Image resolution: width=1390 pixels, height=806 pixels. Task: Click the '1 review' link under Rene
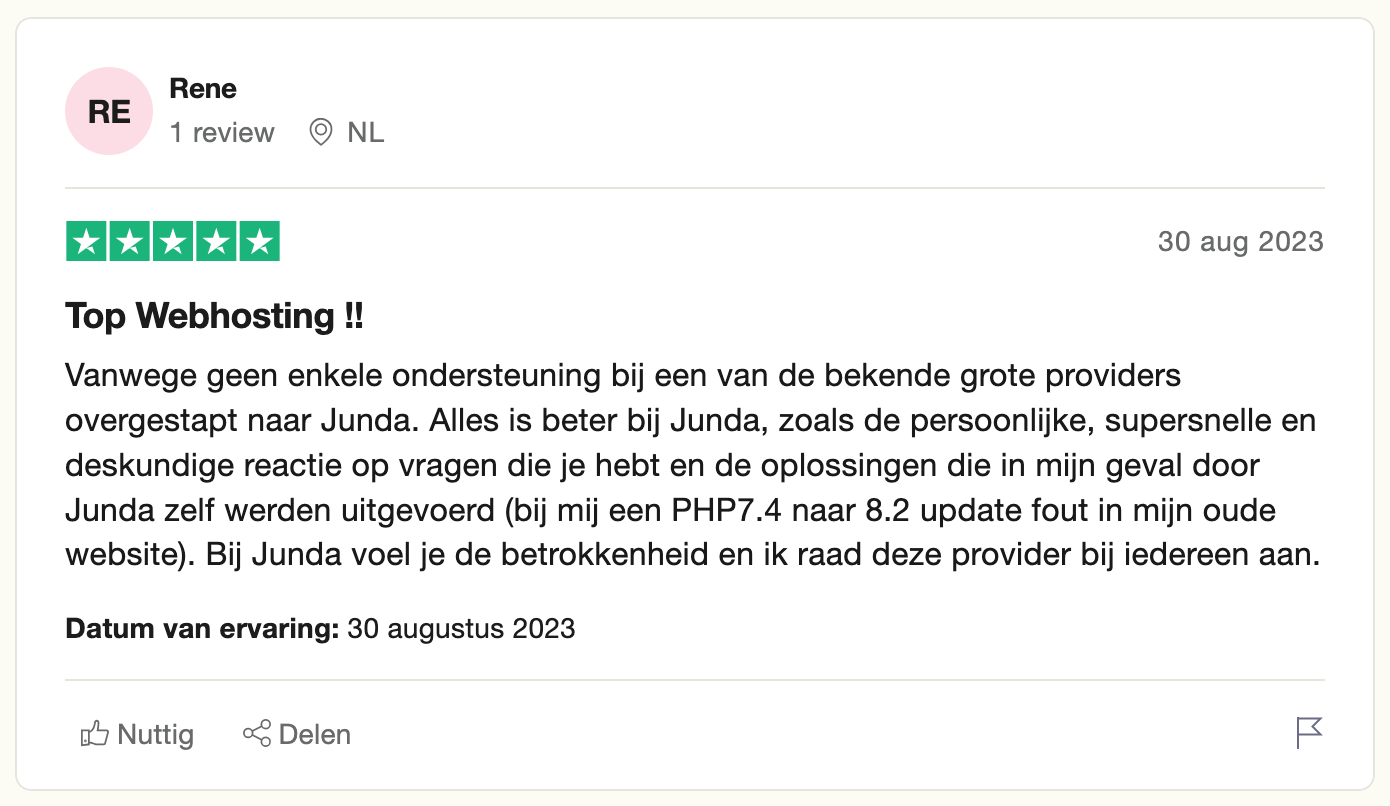coord(222,132)
